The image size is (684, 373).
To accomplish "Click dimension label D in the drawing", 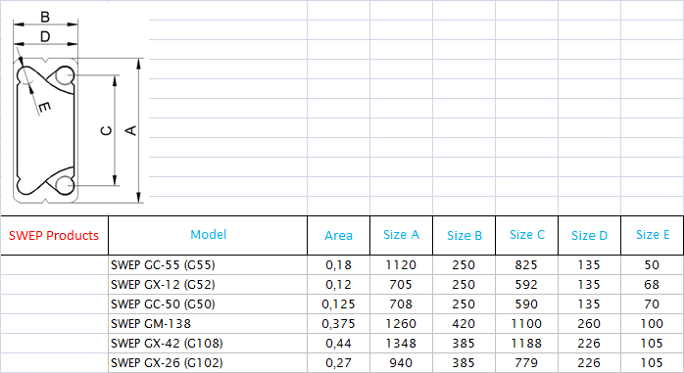I will click(45, 37).
